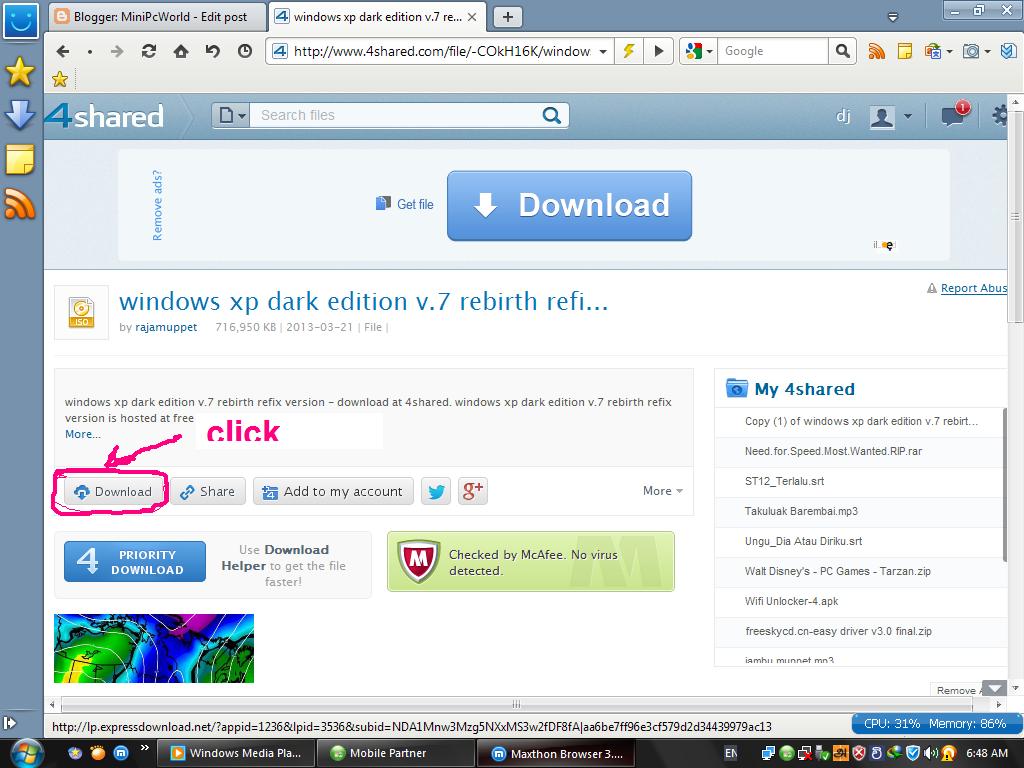Click Add to my account button

(x=333, y=491)
